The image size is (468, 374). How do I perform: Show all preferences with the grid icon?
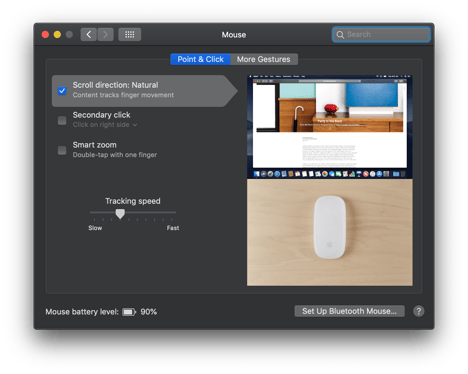(130, 35)
